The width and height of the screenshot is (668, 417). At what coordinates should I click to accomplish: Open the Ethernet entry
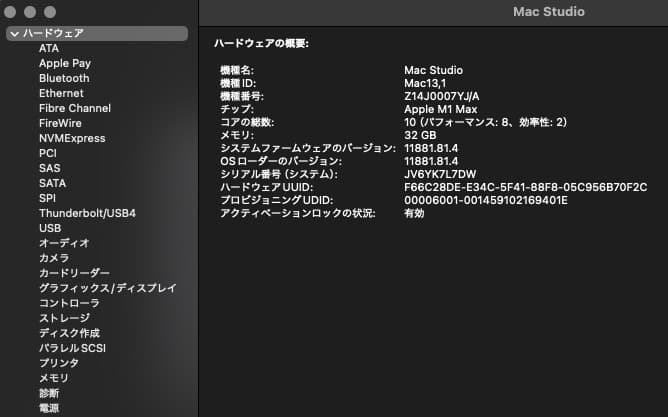(x=61, y=93)
